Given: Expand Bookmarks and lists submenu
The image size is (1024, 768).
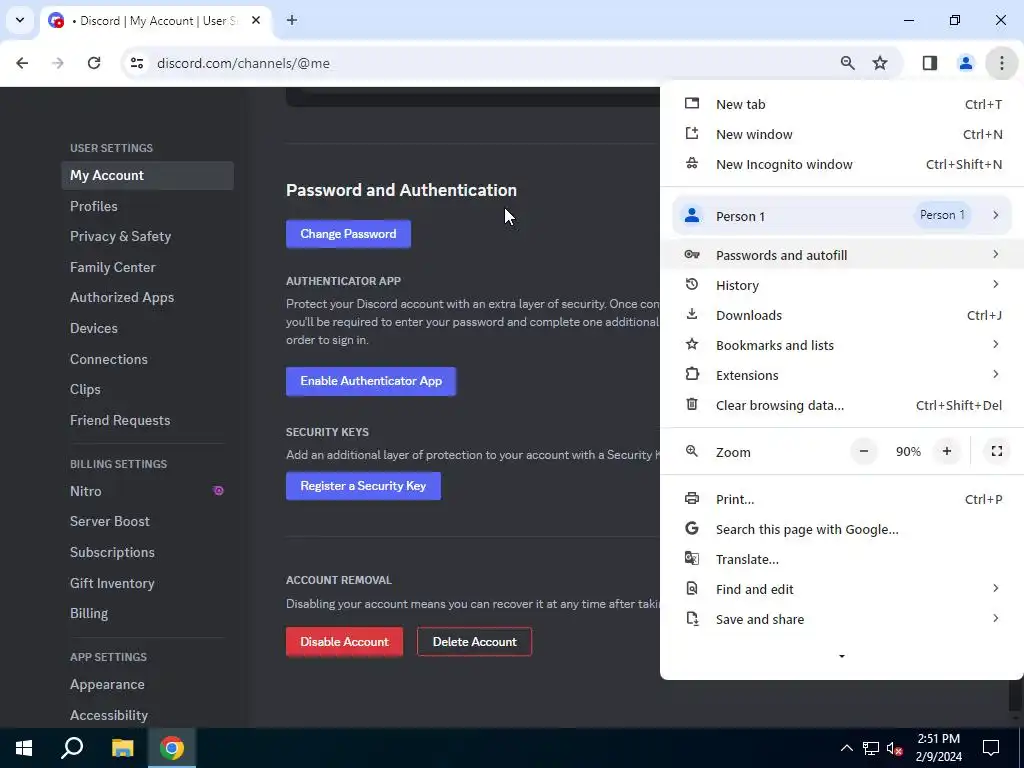Looking at the screenshot, I should (842, 345).
